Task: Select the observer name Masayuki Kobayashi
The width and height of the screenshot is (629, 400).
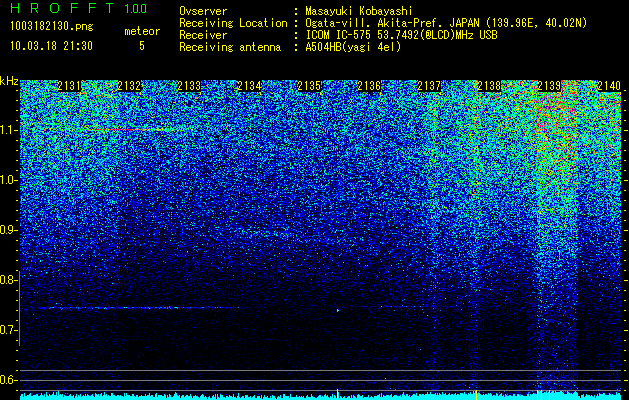Action: tap(359, 11)
